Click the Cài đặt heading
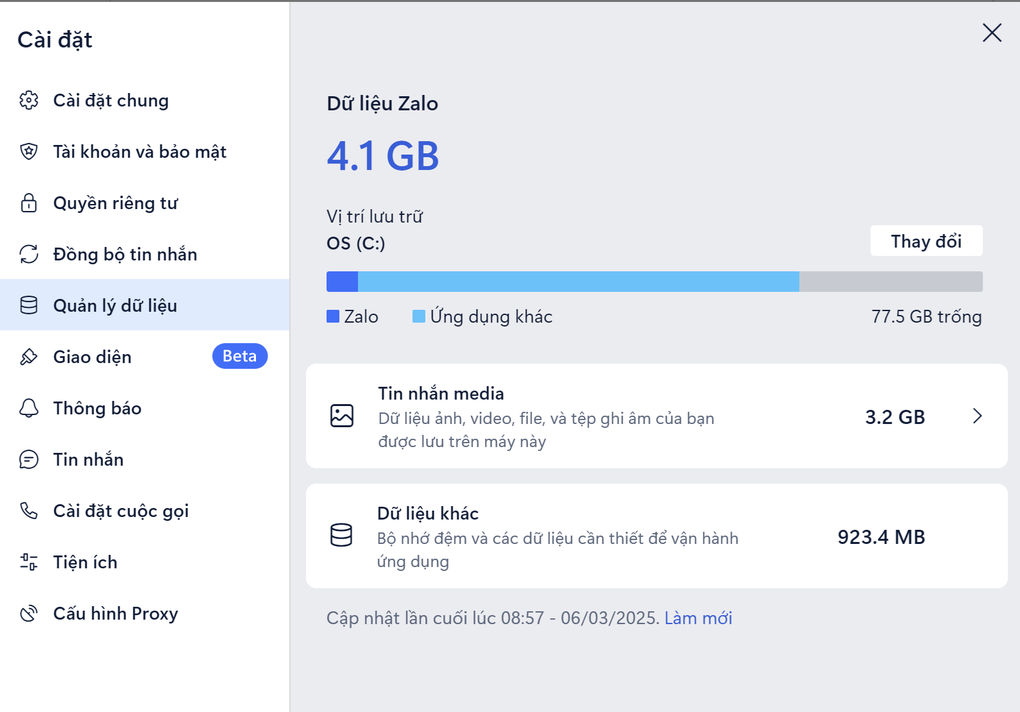This screenshot has height=712, width=1020. 55,40
